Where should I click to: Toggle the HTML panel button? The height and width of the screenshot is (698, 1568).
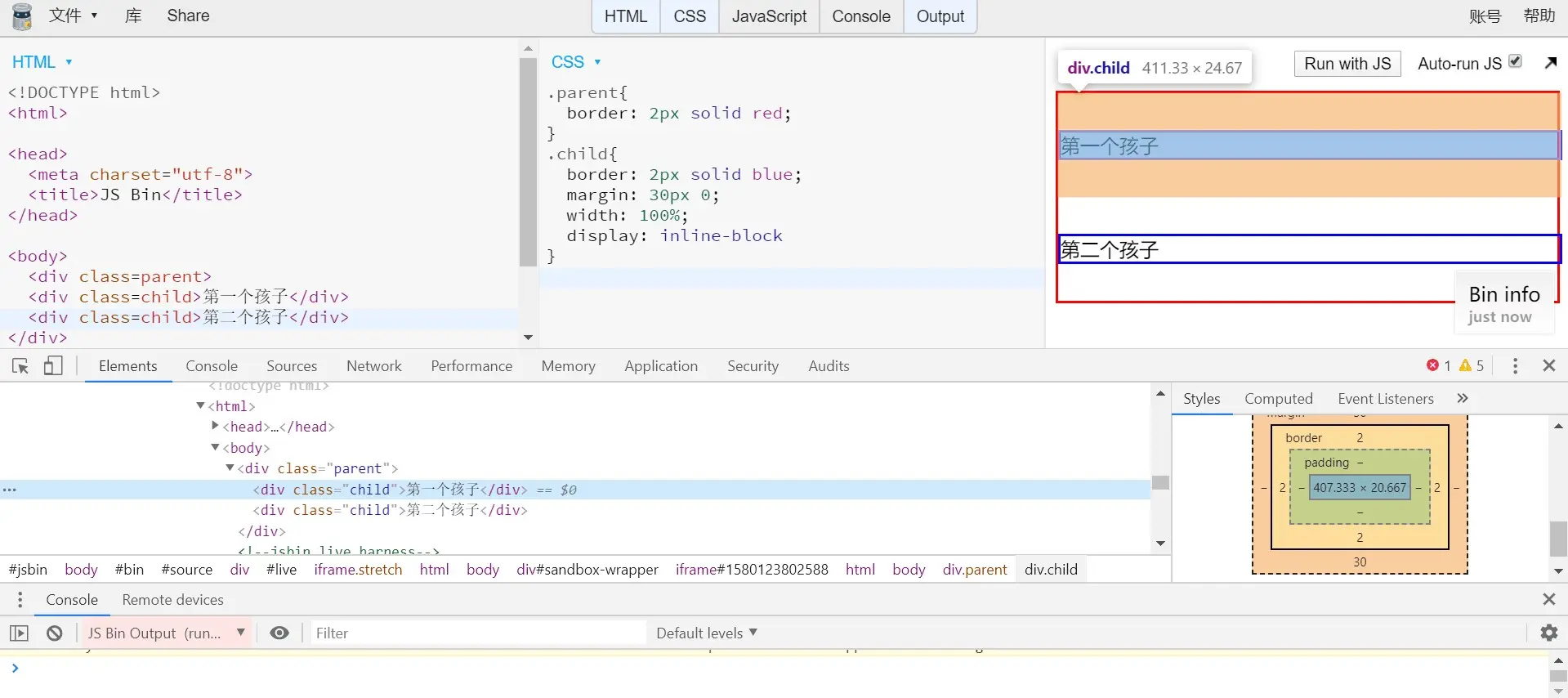tap(626, 16)
